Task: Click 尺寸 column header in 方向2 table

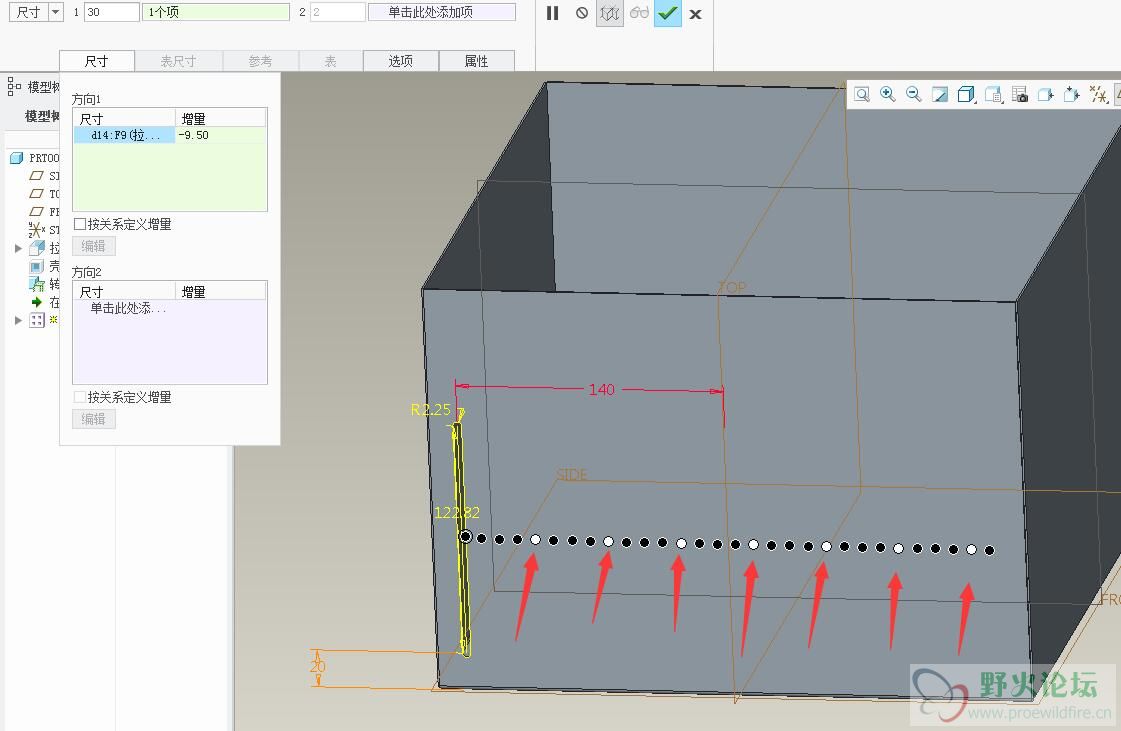Action: 124,292
